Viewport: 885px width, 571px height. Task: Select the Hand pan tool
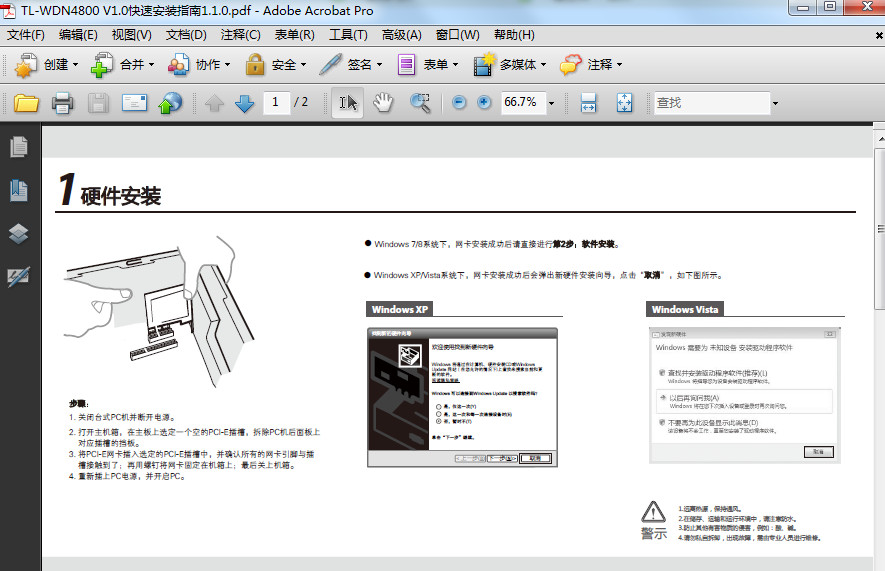coord(383,103)
